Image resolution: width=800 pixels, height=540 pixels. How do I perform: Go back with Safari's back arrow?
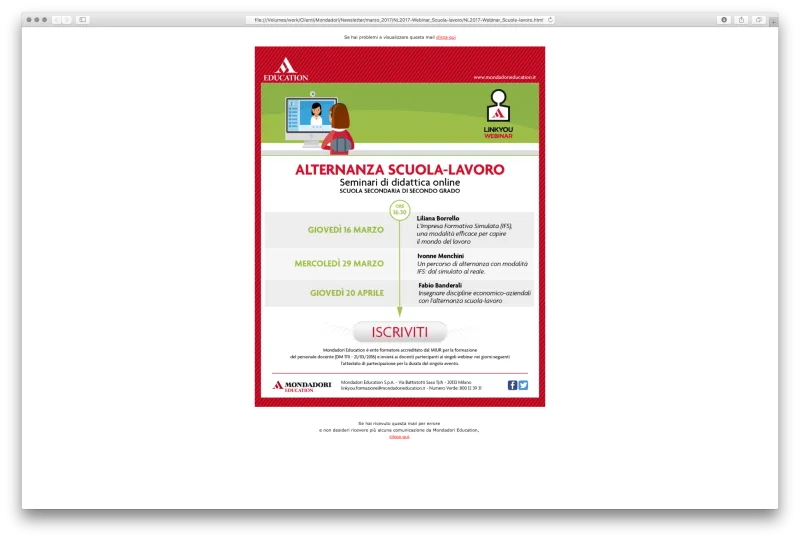[57, 20]
